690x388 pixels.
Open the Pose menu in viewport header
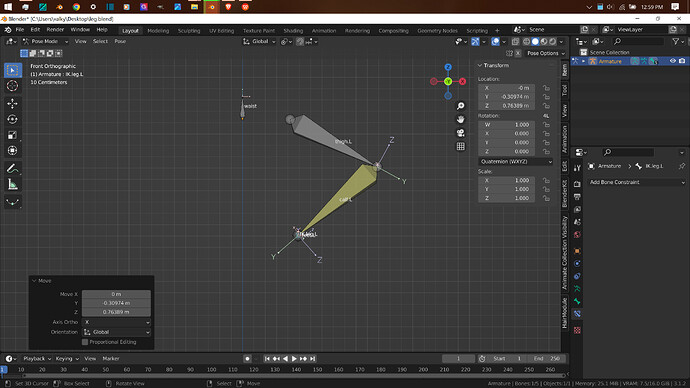click(x=120, y=41)
